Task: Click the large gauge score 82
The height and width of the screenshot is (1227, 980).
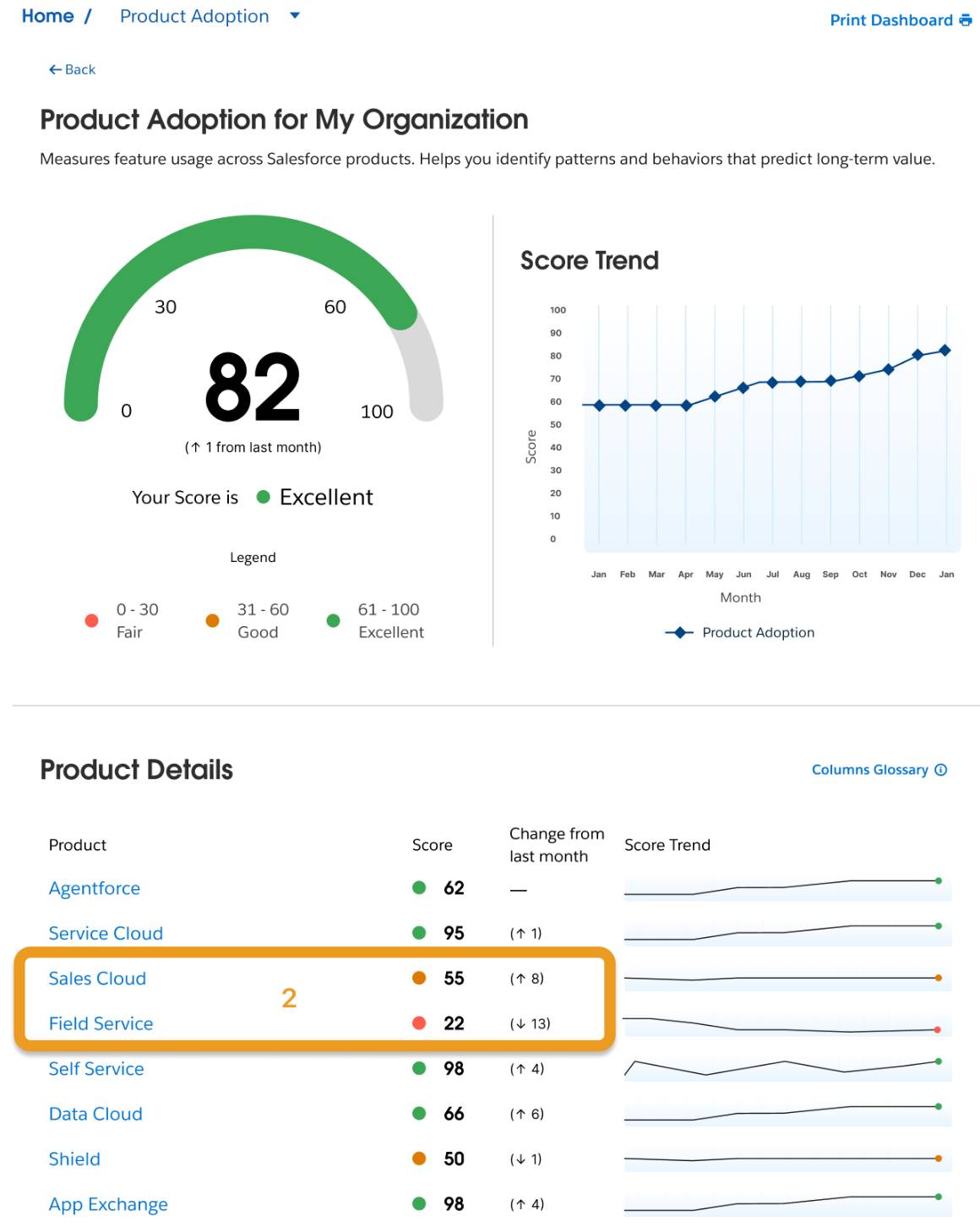Action: pyautogui.click(x=253, y=387)
